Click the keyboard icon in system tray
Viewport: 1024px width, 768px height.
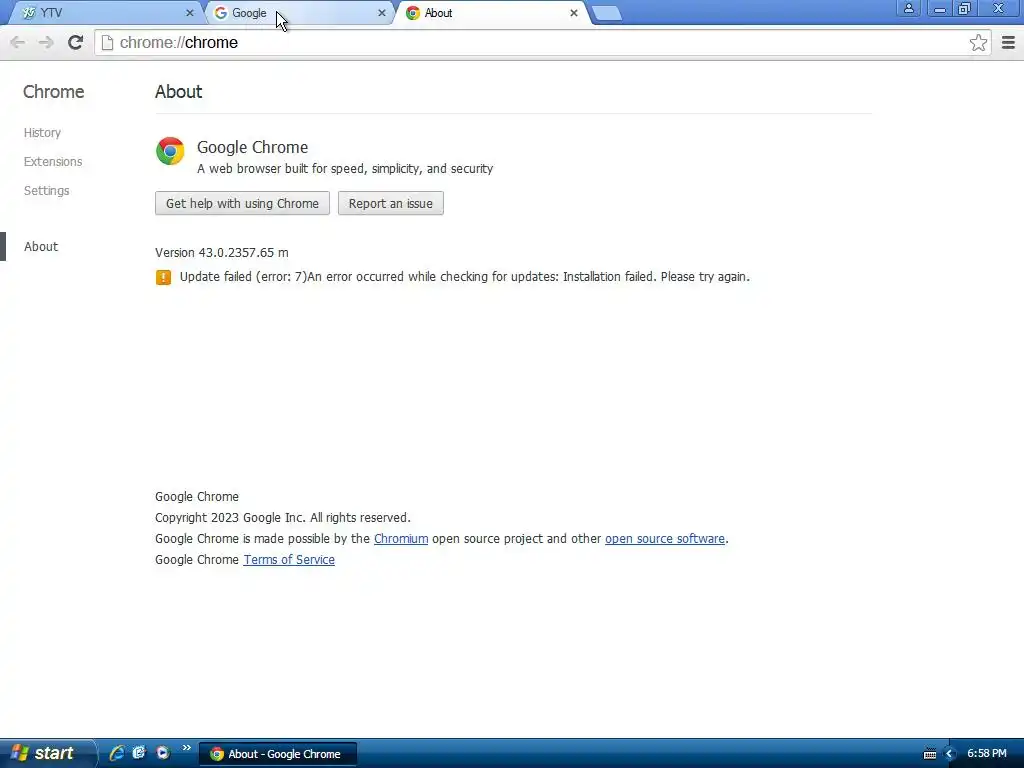click(x=930, y=754)
